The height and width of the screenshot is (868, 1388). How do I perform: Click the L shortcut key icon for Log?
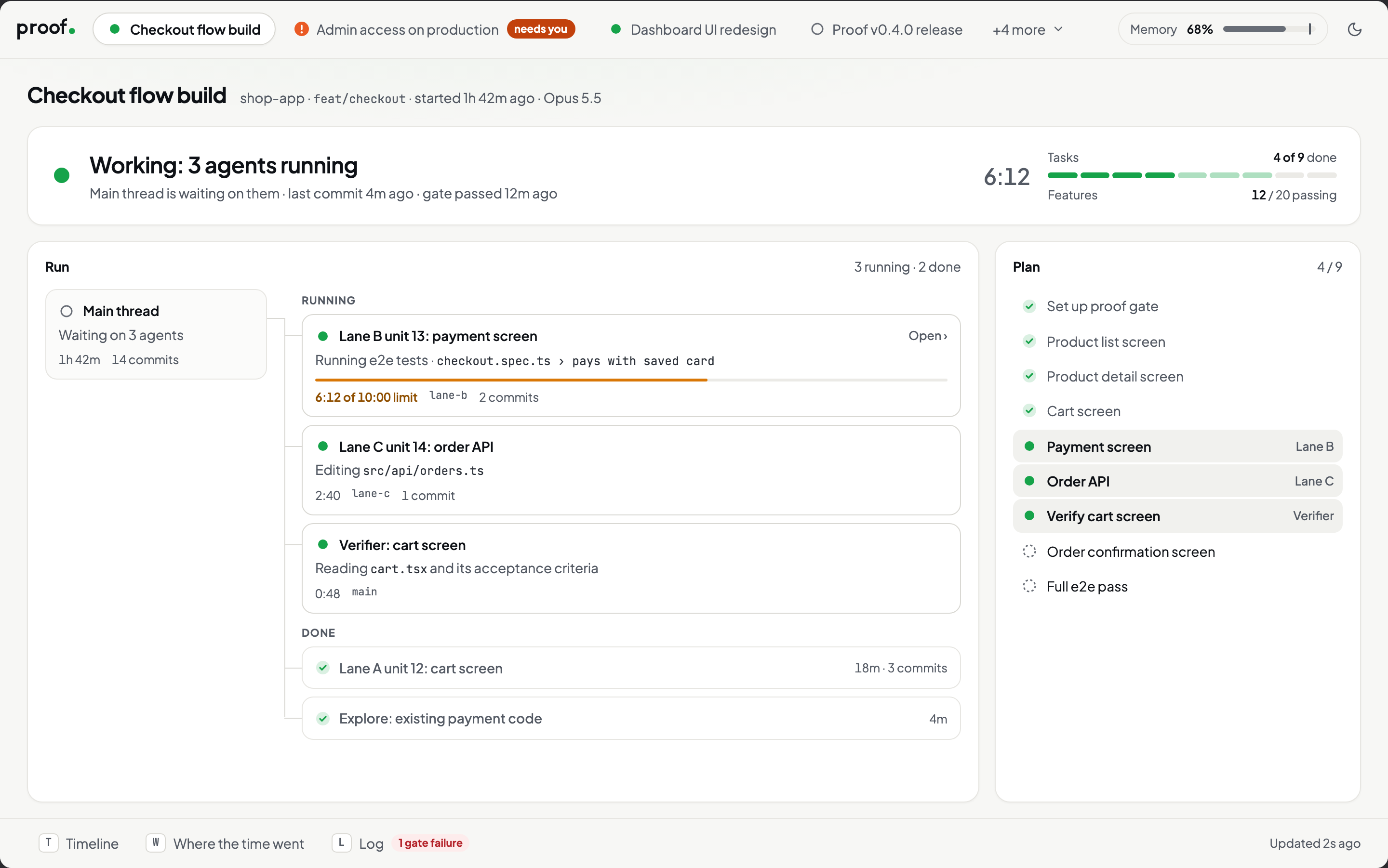coord(341,843)
